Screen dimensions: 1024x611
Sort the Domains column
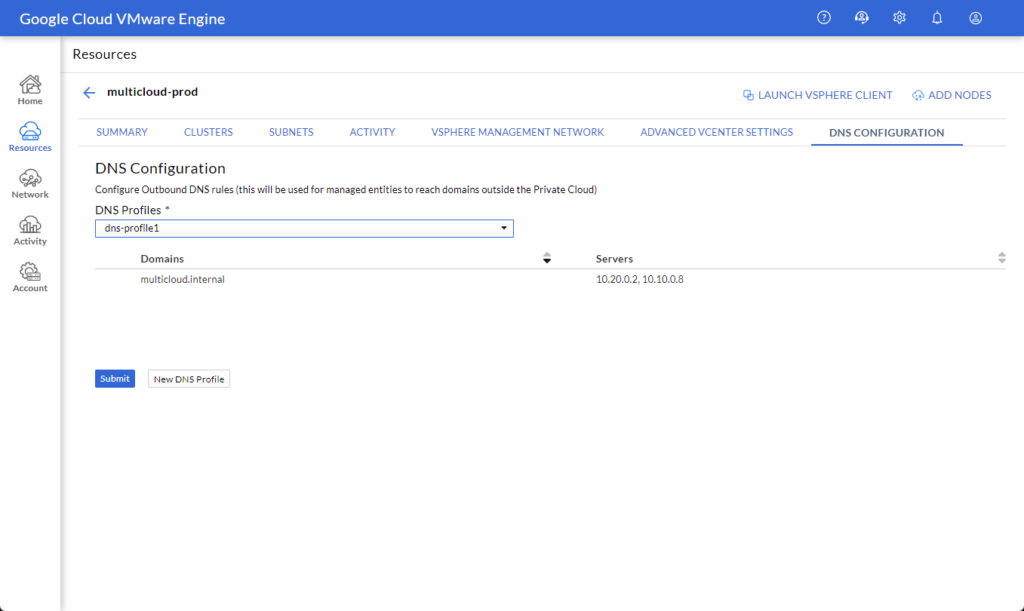547,258
